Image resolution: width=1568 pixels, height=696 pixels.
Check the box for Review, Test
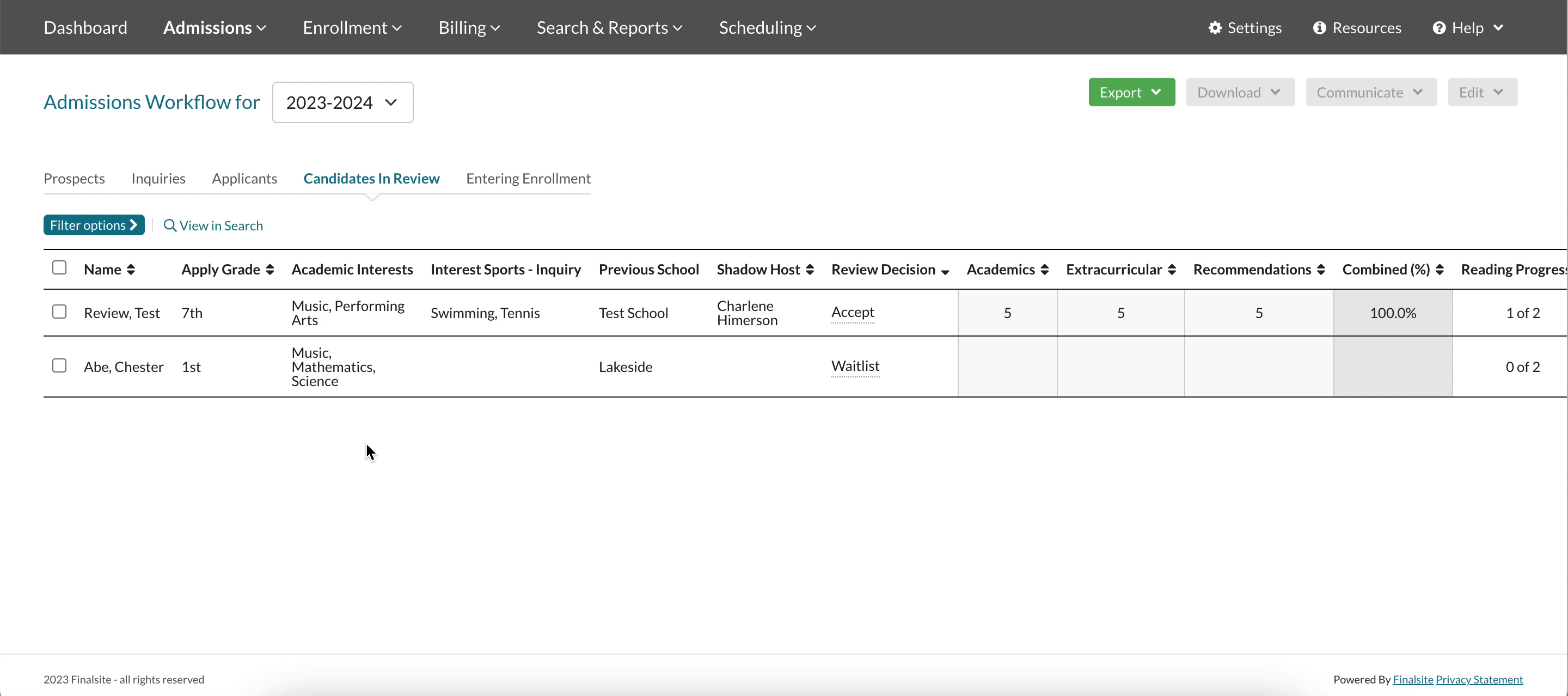point(59,312)
